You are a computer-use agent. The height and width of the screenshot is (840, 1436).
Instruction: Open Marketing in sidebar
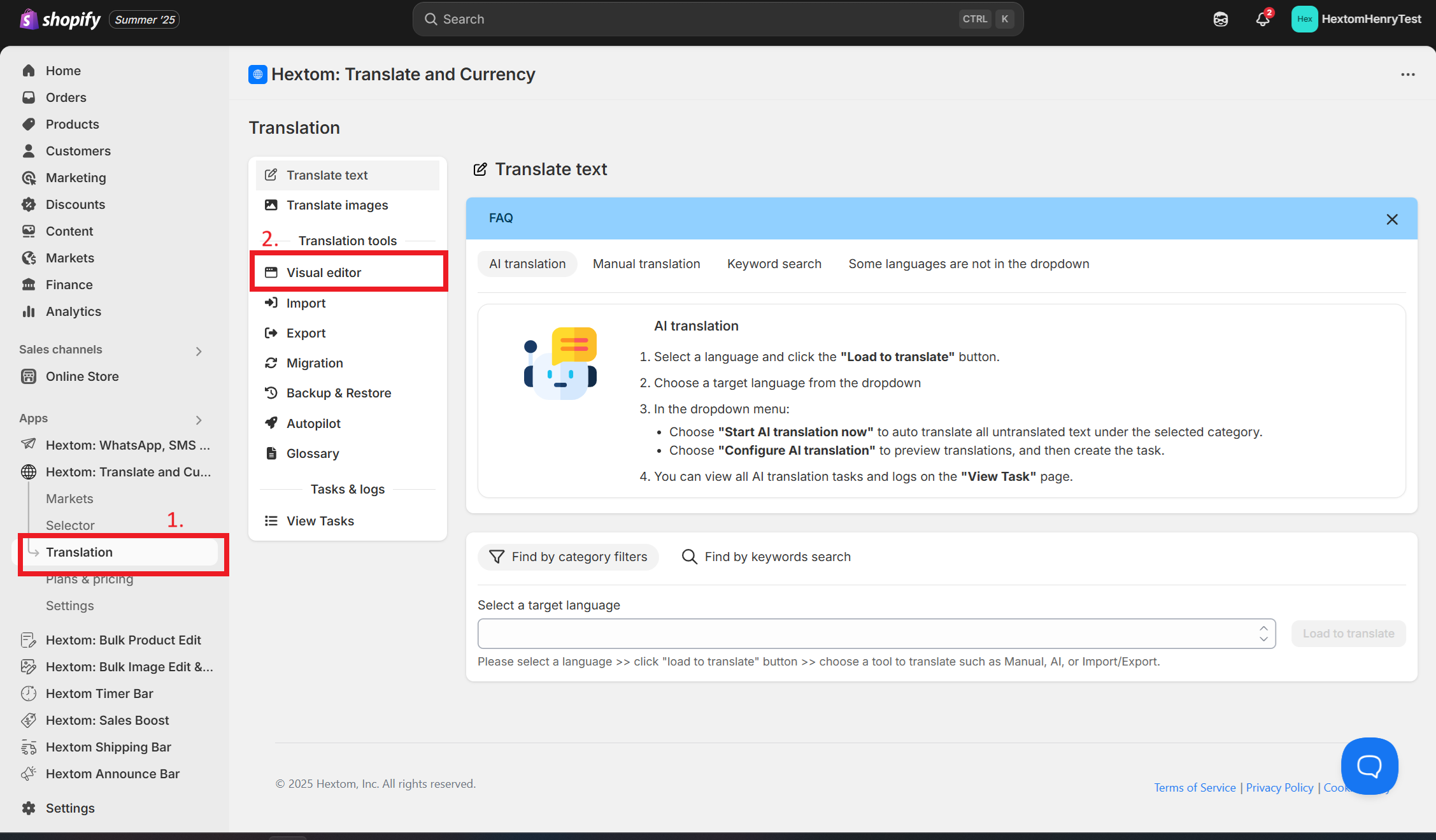[76, 178]
